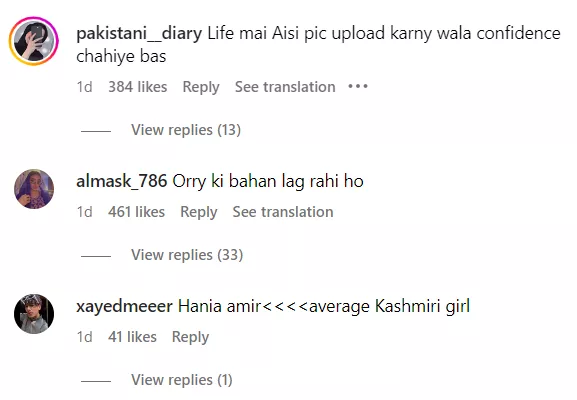This screenshot has width=577, height=400.
Task: See translation of pakistani__diary comment
Action: pyautogui.click(x=285, y=87)
